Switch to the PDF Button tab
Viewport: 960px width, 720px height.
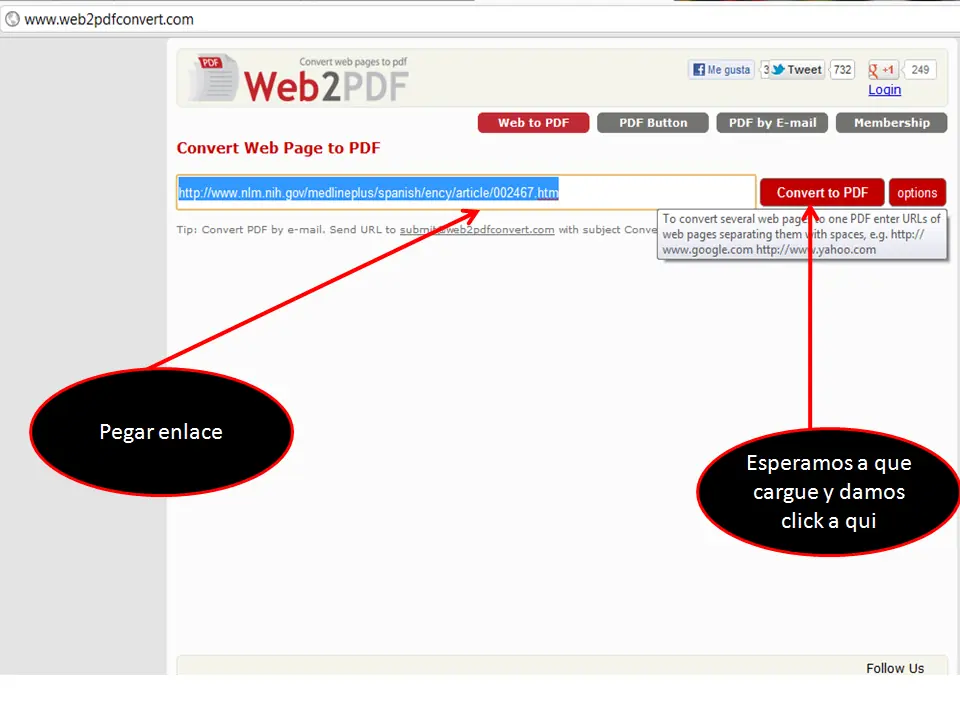(x=653, y=122)
